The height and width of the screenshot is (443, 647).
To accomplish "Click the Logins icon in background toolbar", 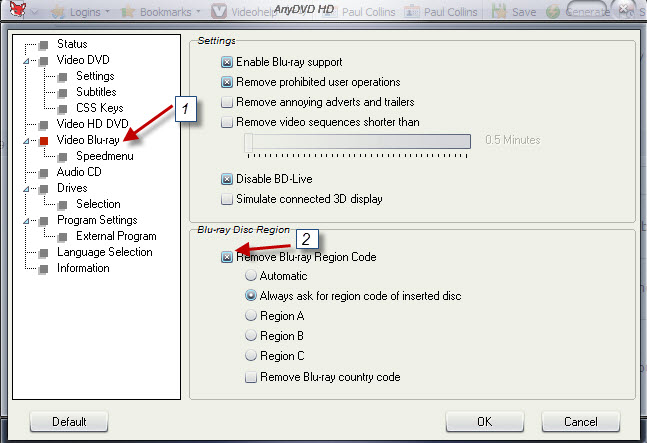I will pos(58,12).
